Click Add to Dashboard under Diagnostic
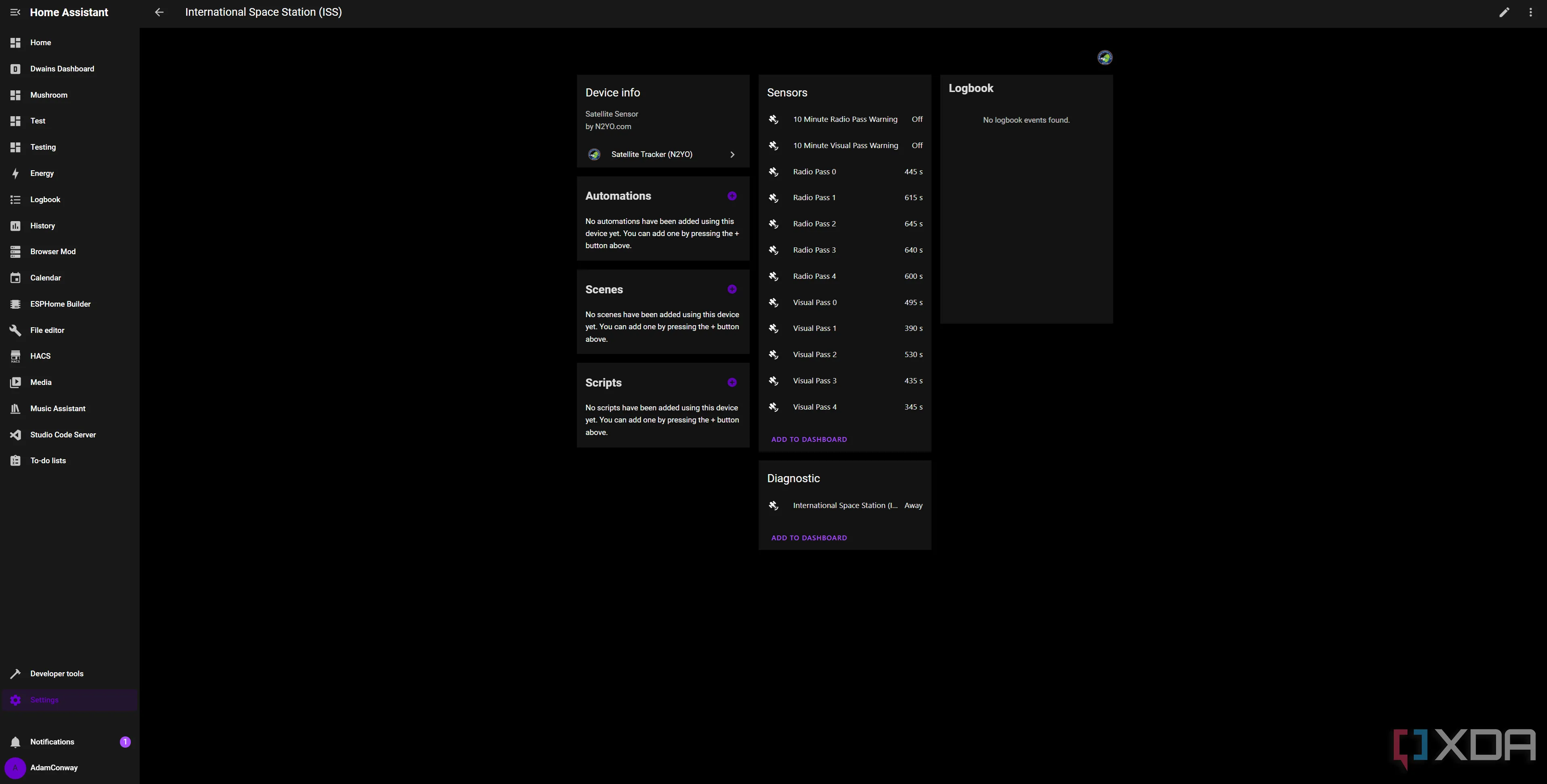 [809, 538]
